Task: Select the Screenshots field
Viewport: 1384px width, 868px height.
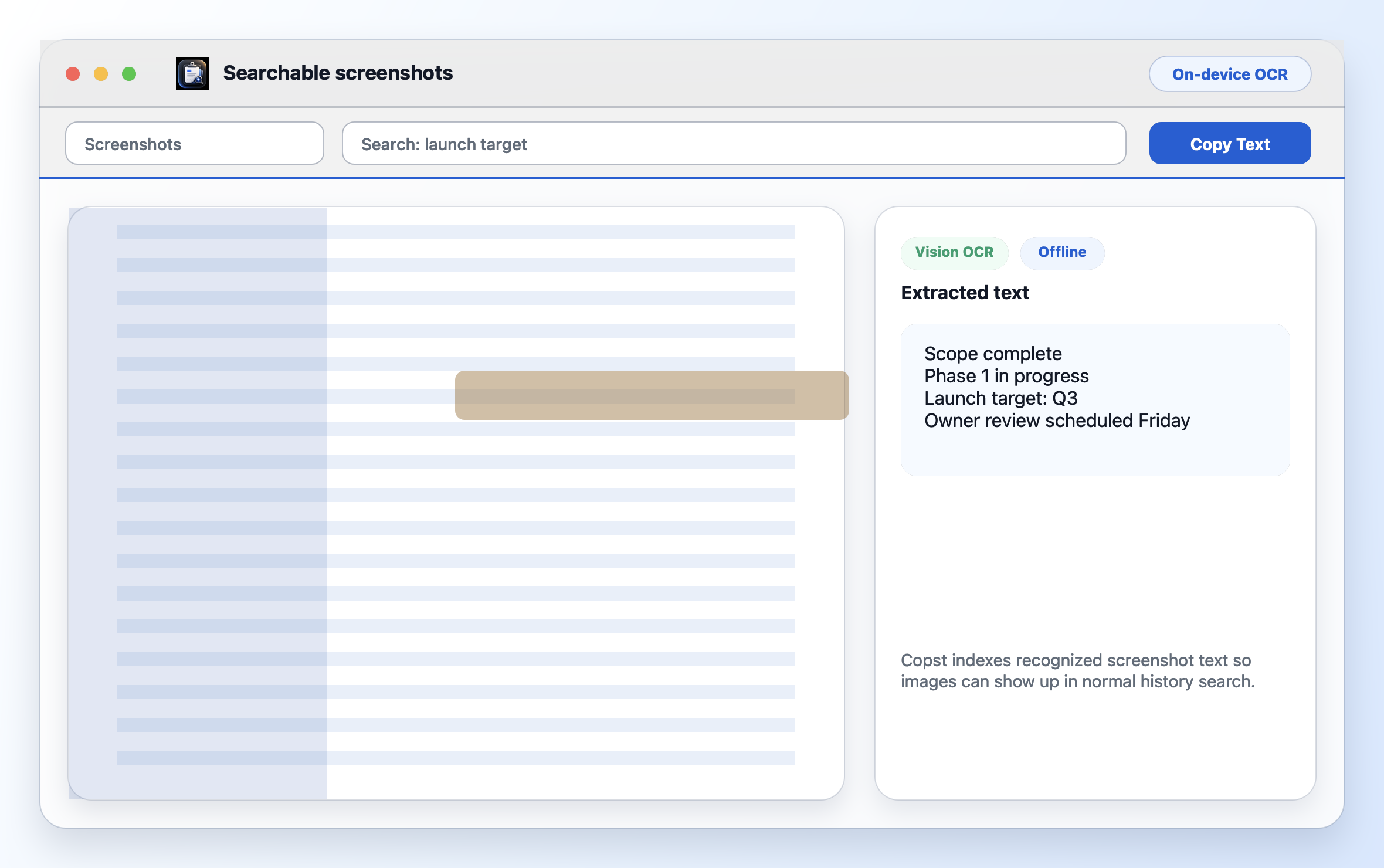Action: 195,143
